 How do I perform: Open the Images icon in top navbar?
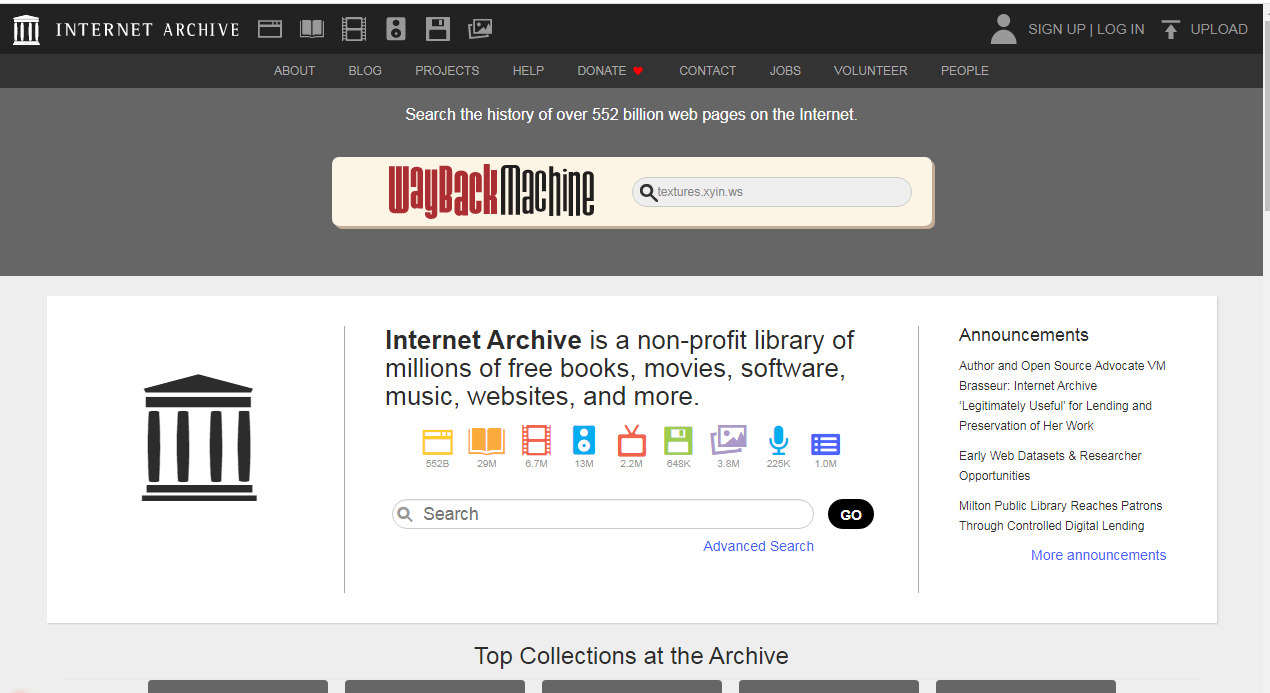coord(480,29)
